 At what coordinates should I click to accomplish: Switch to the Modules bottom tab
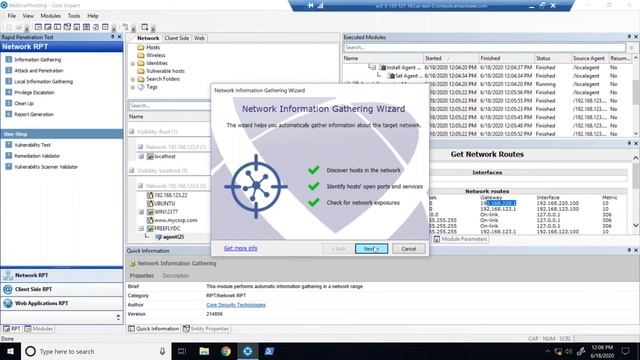(x=39, y=329)
